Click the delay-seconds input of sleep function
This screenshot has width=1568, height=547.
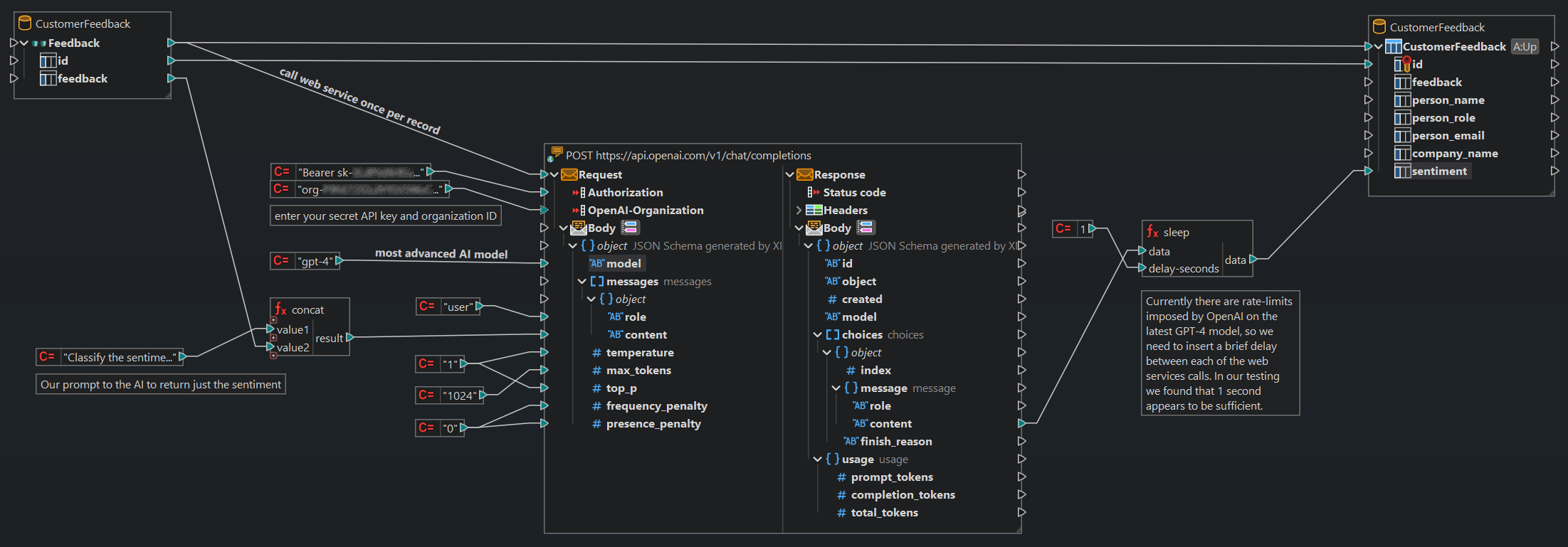pyautogui.click(x=1183, y=269)
